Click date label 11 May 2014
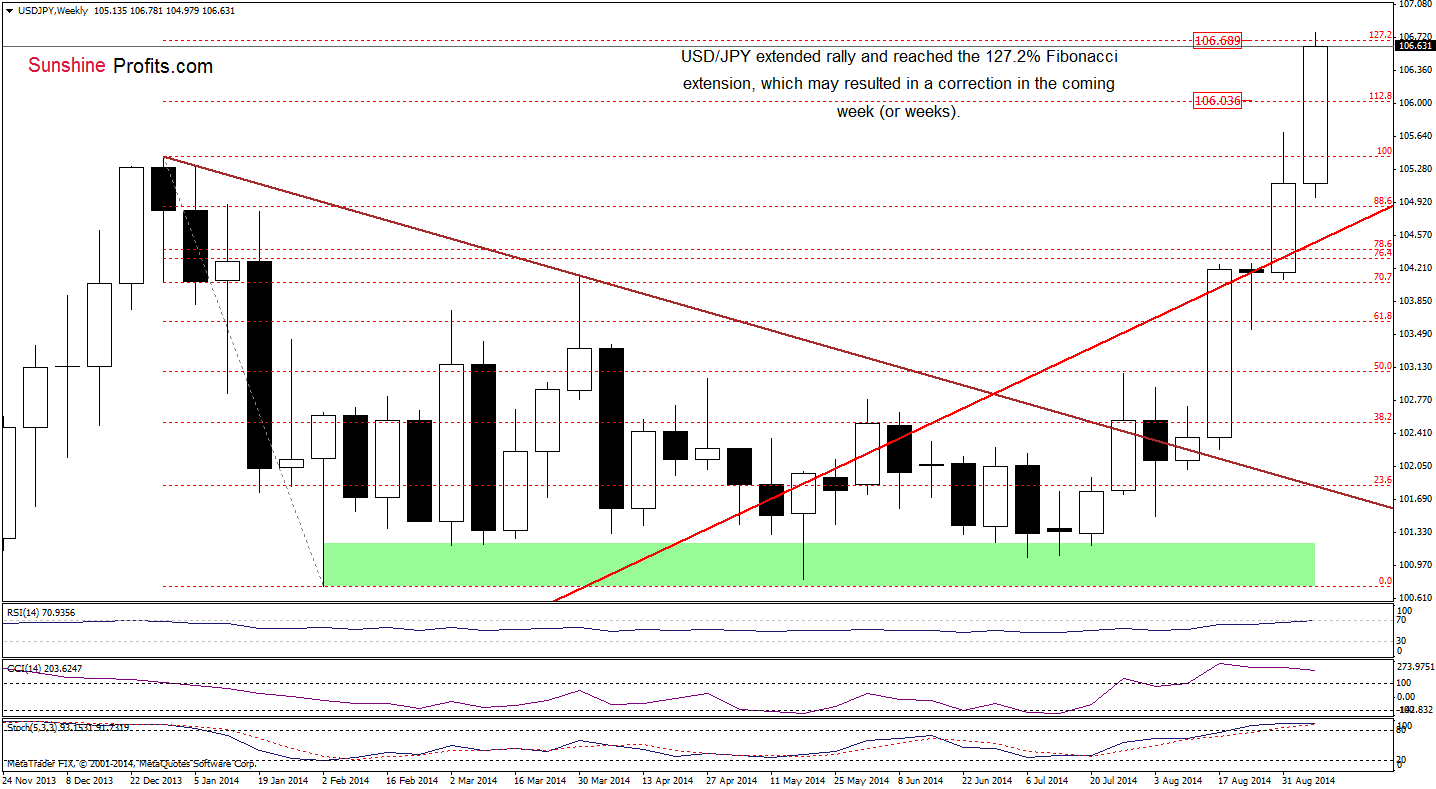The image size is (1436, 789). tap(797, 780)
